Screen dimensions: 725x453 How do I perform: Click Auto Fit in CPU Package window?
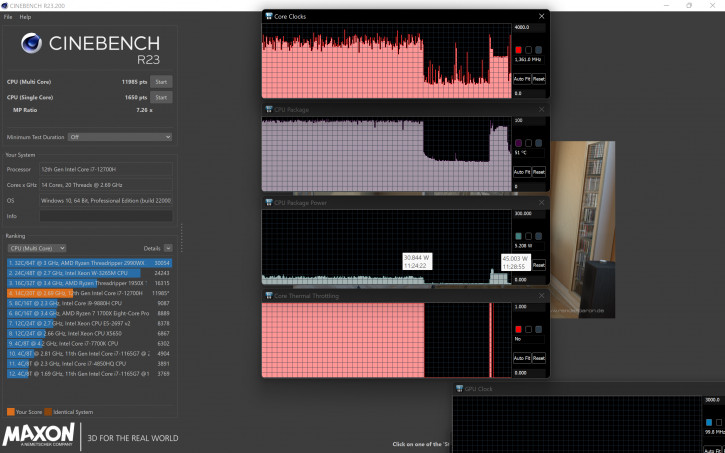(x=522, y=172)
